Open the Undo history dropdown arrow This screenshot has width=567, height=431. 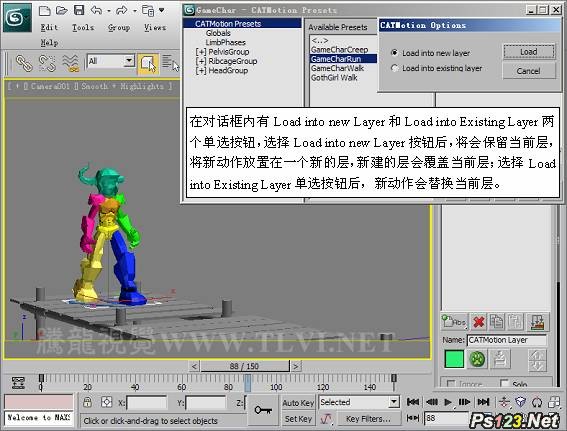109,11
